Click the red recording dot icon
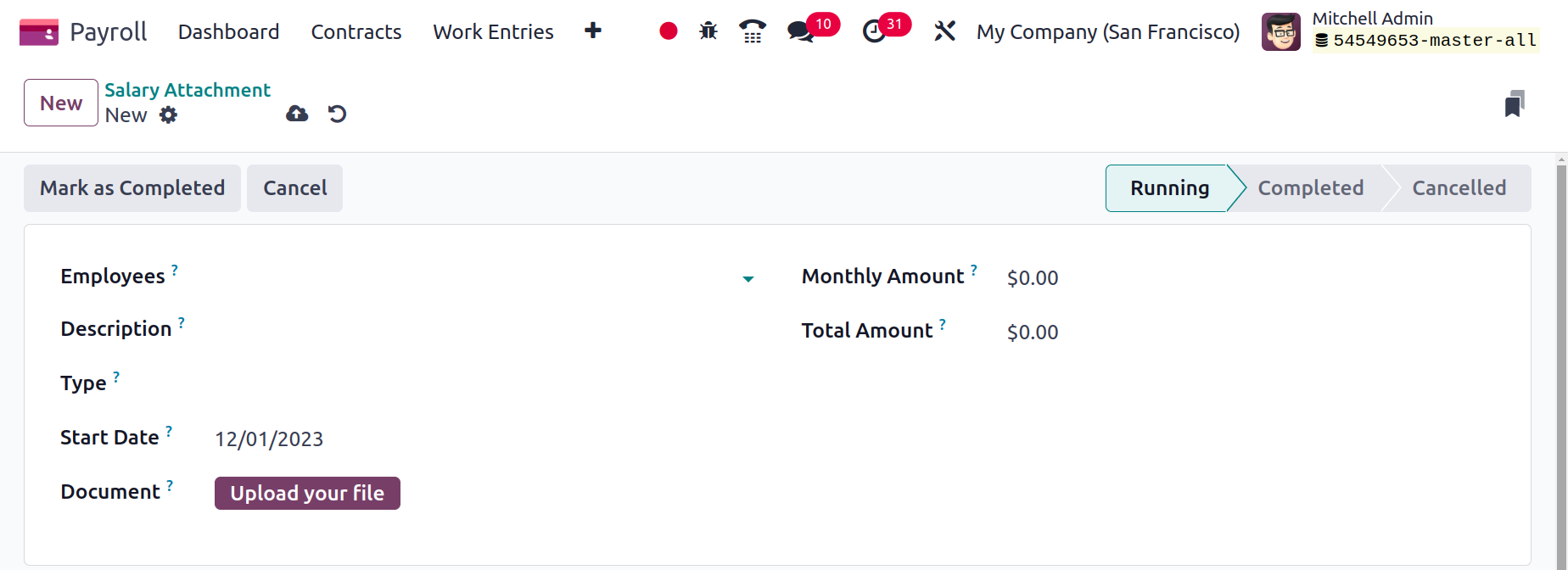Viewport: 1568px width, 570px height. (x=669, y=31)
